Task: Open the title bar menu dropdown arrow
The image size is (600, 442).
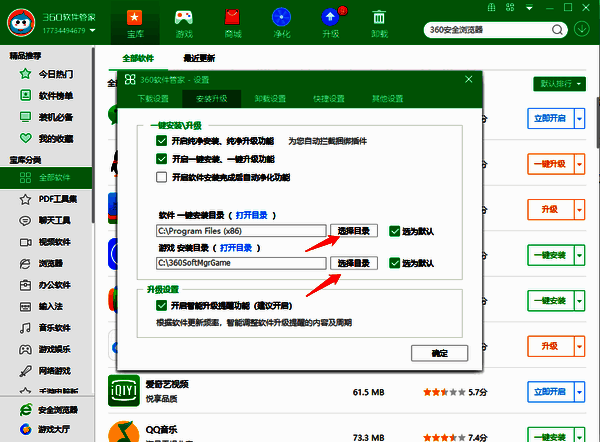Action: pyautogui.click(x=529, y=8)
